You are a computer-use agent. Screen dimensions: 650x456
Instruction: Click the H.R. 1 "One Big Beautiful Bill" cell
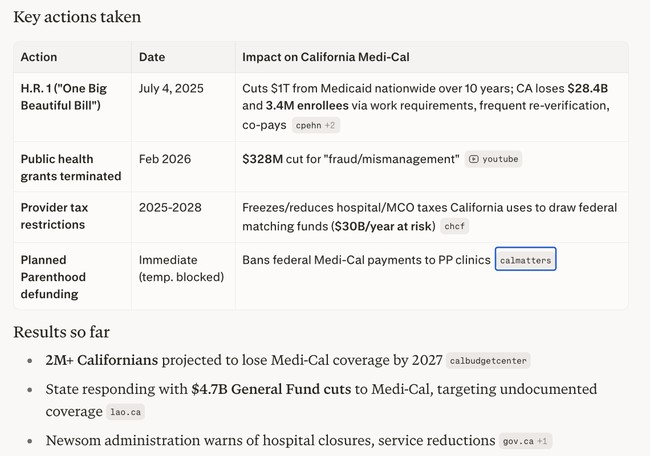pyautogui.click(x=64, y=97)
